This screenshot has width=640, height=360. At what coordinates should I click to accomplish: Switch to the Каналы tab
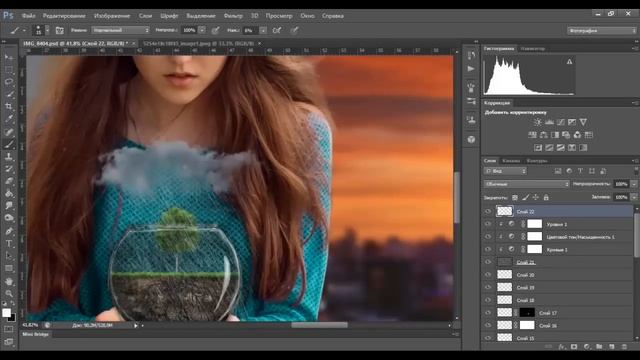pyautogui.click(x=511, y=161)
